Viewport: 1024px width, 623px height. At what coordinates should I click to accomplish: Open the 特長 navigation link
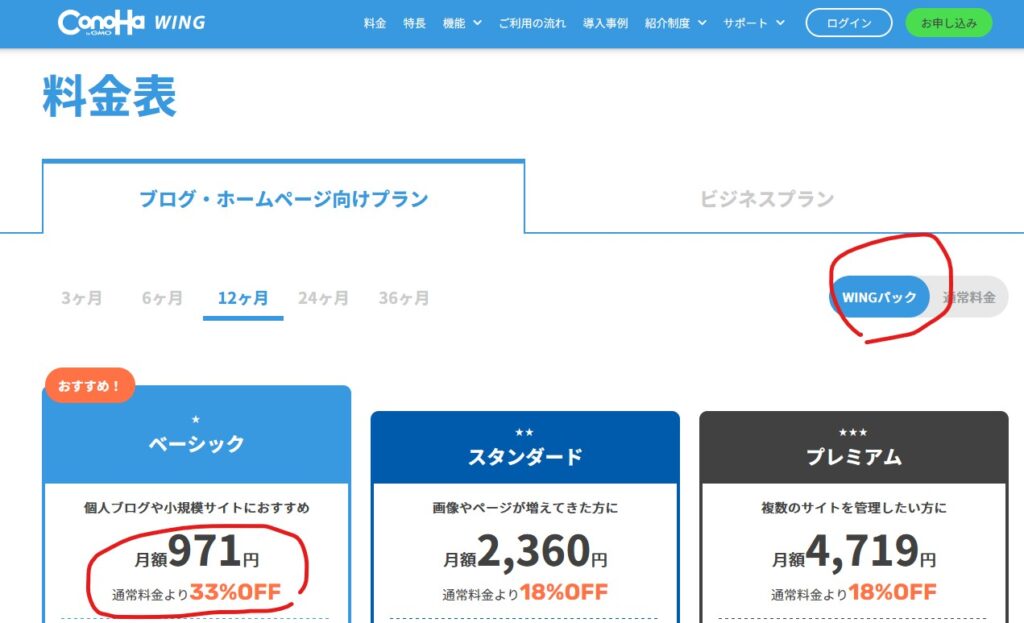coord(414,23)
